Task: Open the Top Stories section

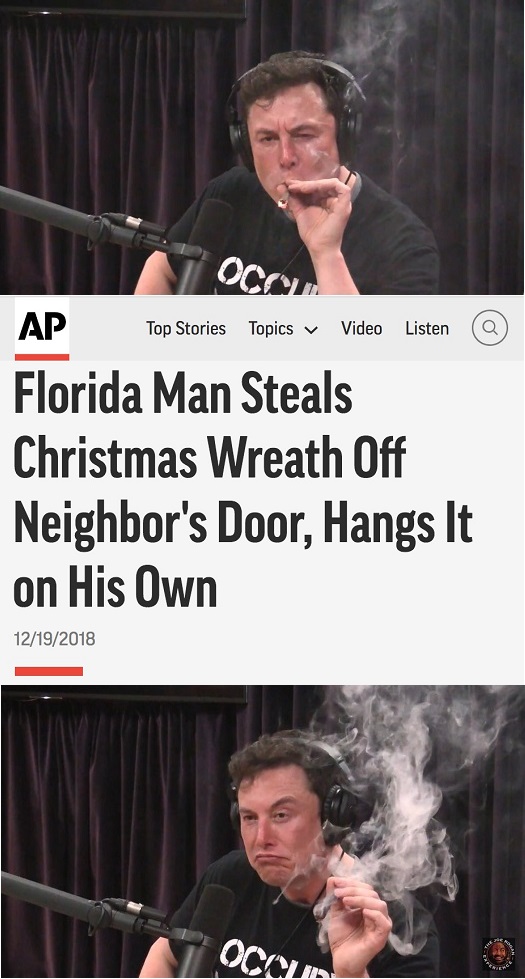Action: [186, 328]
